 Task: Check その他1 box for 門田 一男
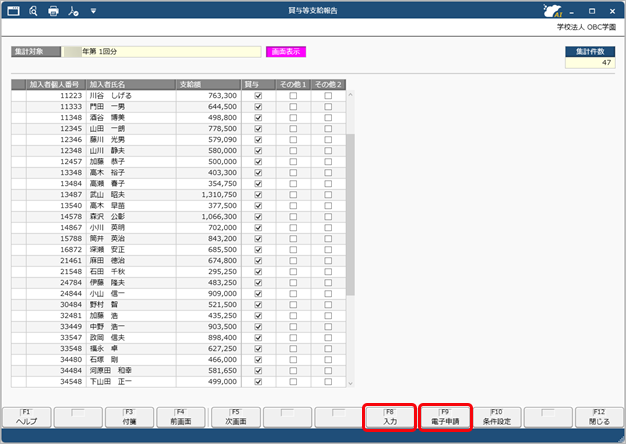pyautogui.click(x=293, y=106)
